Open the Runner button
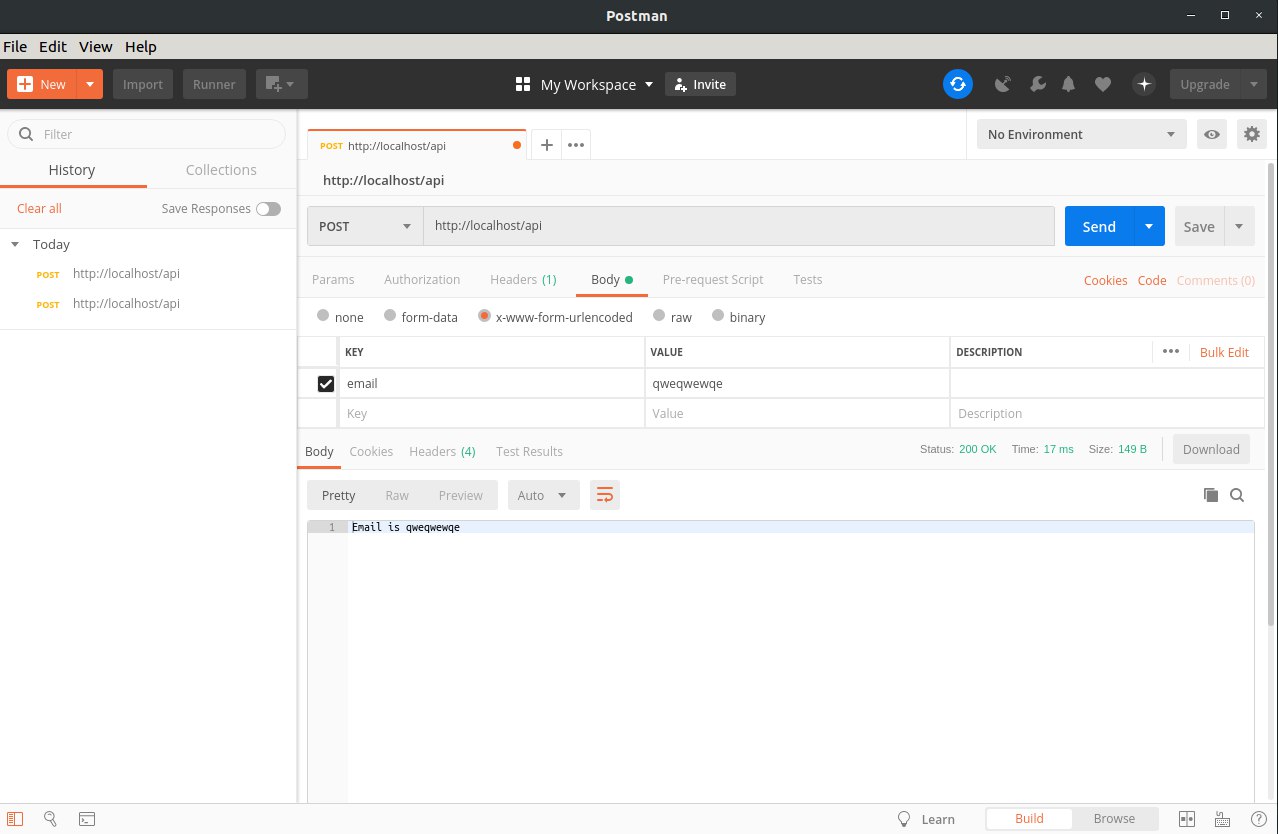Screen dimensions: 1278x834 coord(214,84)
